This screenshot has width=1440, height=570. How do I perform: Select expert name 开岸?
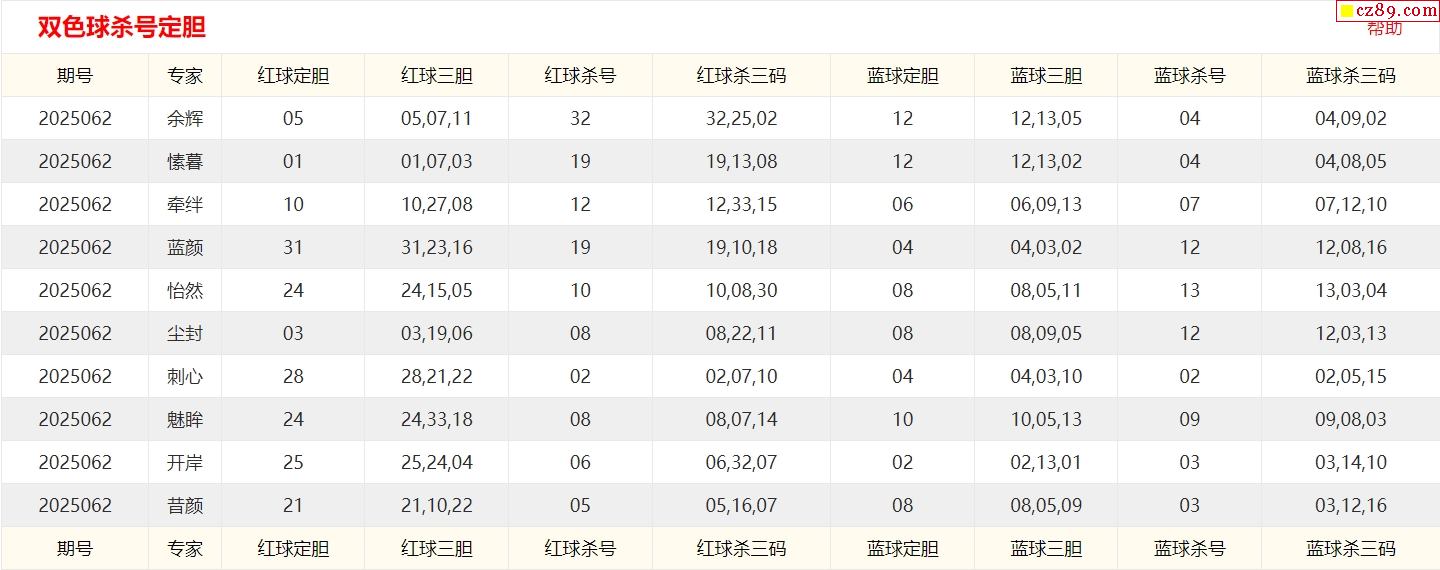coord(185,463)
